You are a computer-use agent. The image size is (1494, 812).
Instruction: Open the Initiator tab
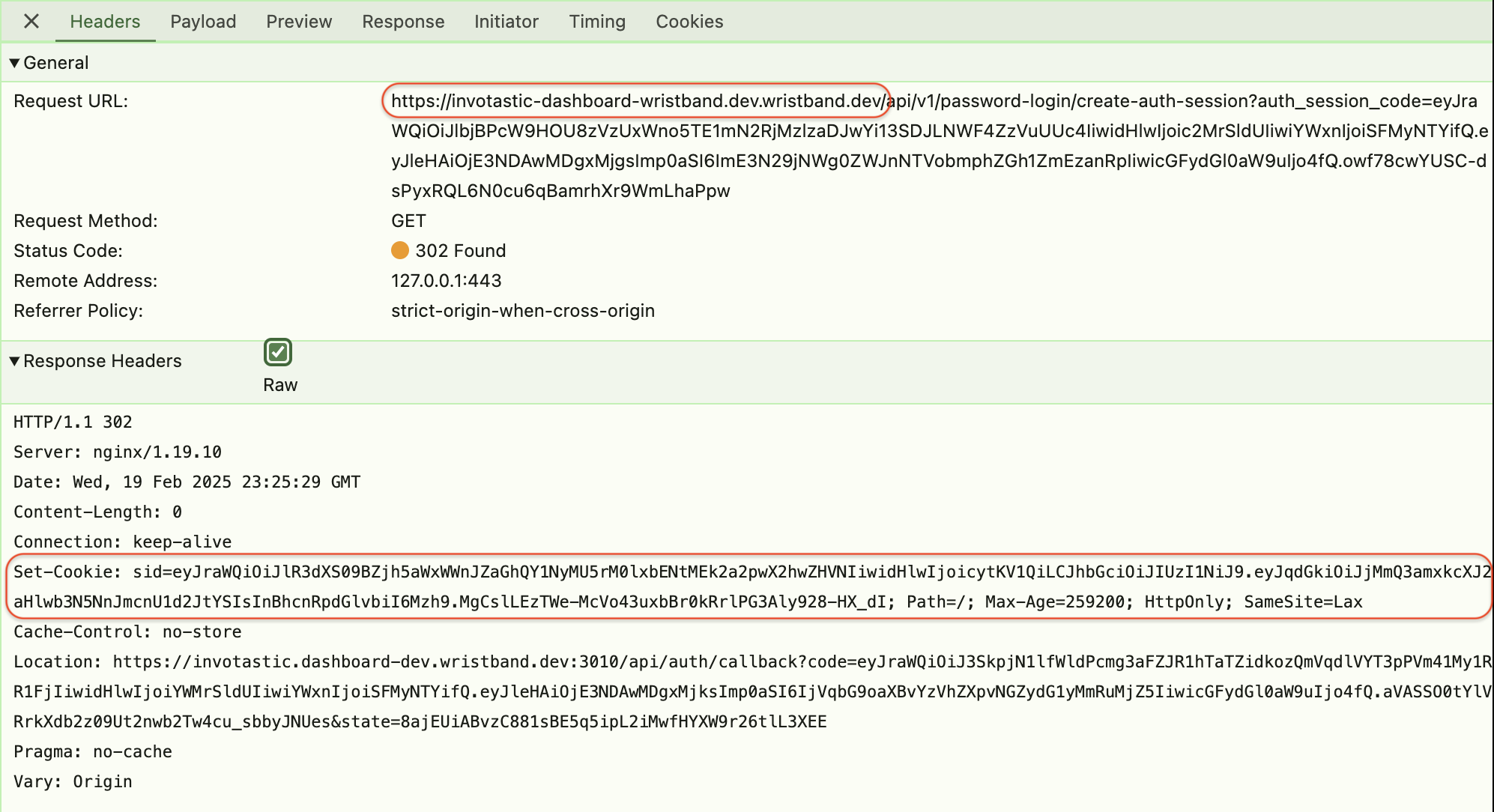click(x=506, y=21)
